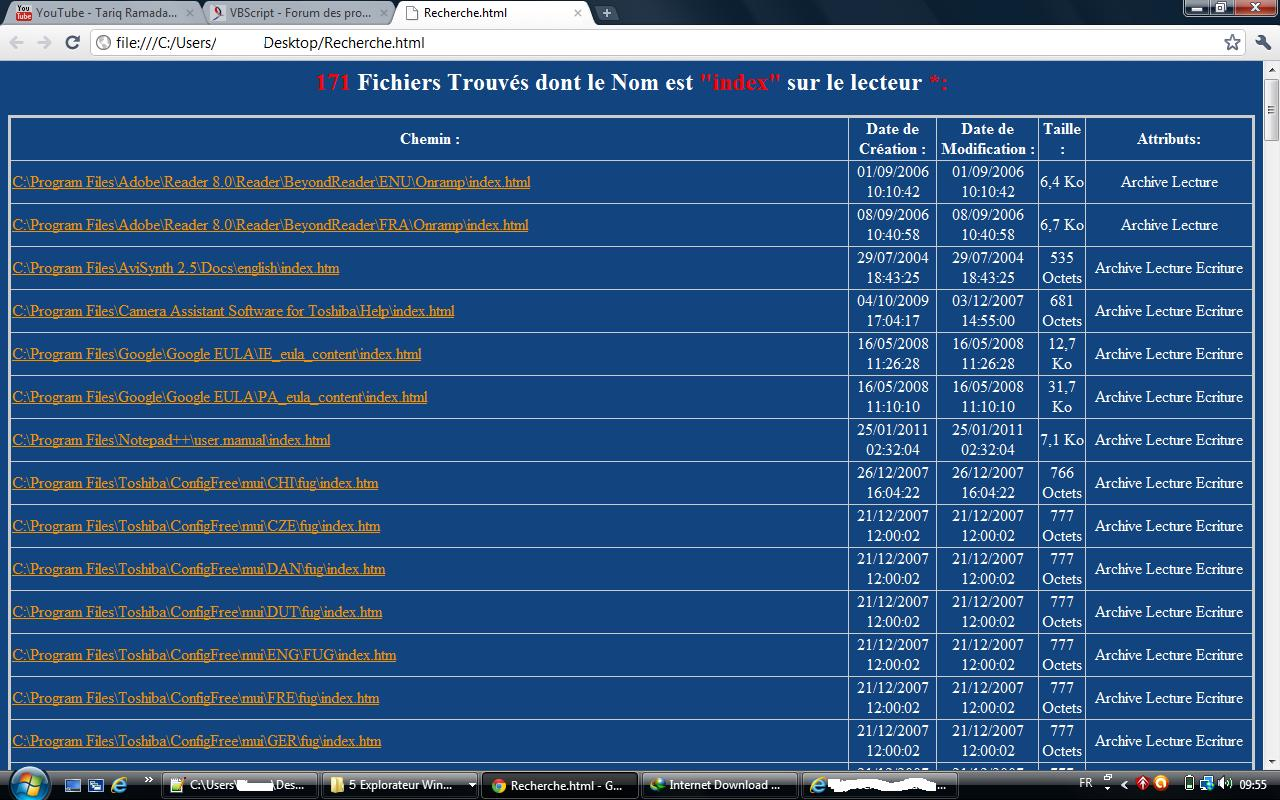This screenshot has width=1280, height=800.
Task: Click the browser back arrow
Action: coord(16,42)
